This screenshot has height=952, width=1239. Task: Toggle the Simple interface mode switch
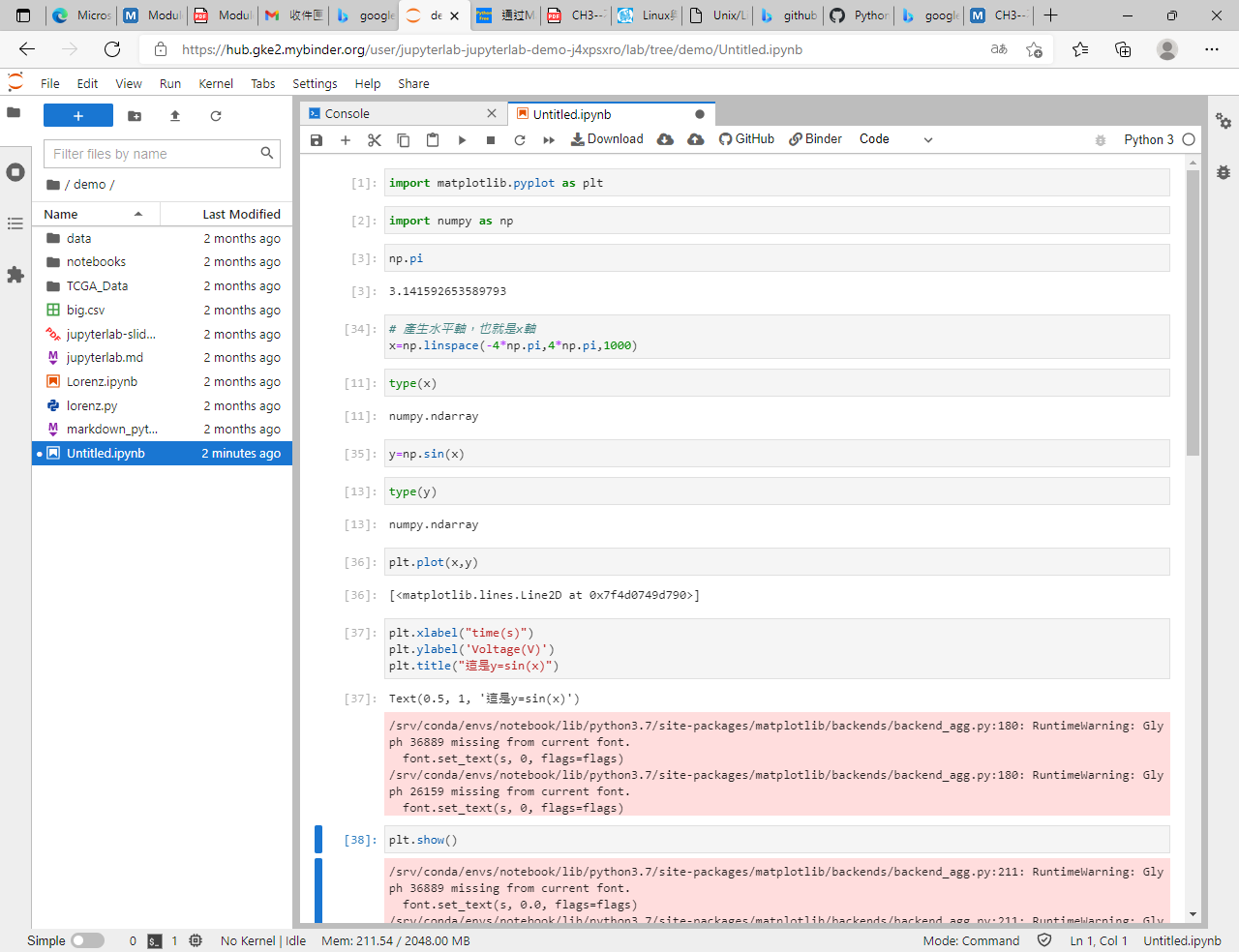[x=87, y=940]
